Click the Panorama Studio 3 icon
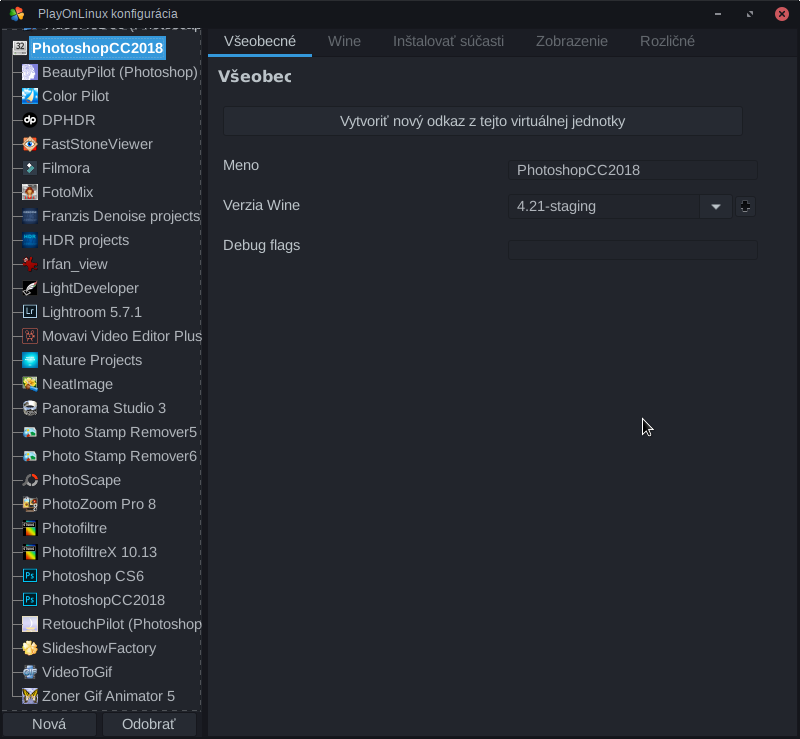 click(x=30, y=408)
